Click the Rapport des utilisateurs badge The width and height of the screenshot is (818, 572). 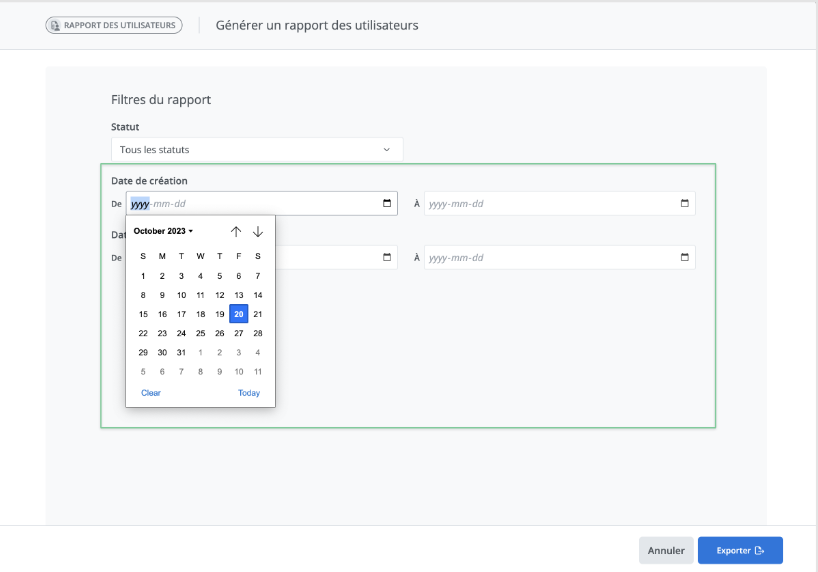pyautogui.click(x=114, y=25)
